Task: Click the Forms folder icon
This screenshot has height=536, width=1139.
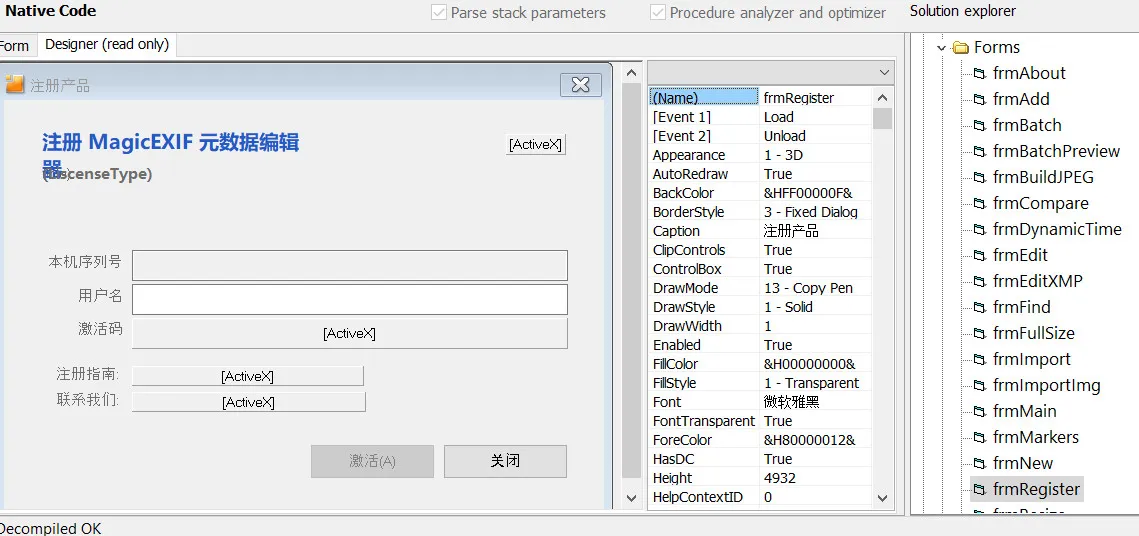Action: point(961,48)
